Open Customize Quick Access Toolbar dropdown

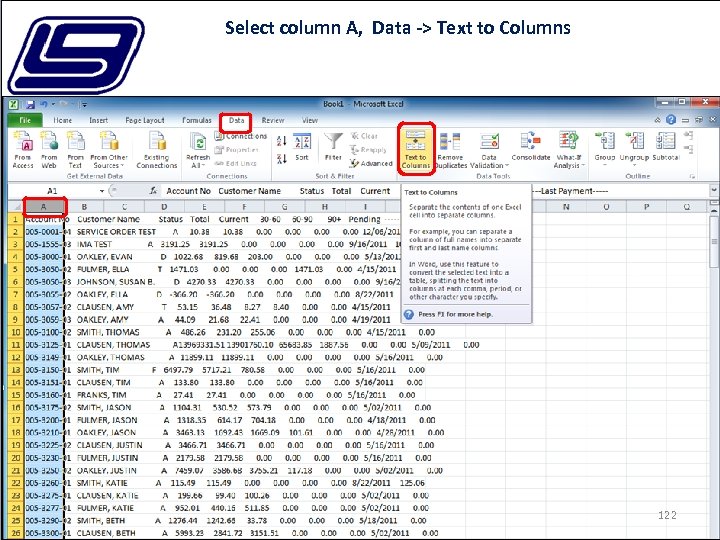point(84,105)
